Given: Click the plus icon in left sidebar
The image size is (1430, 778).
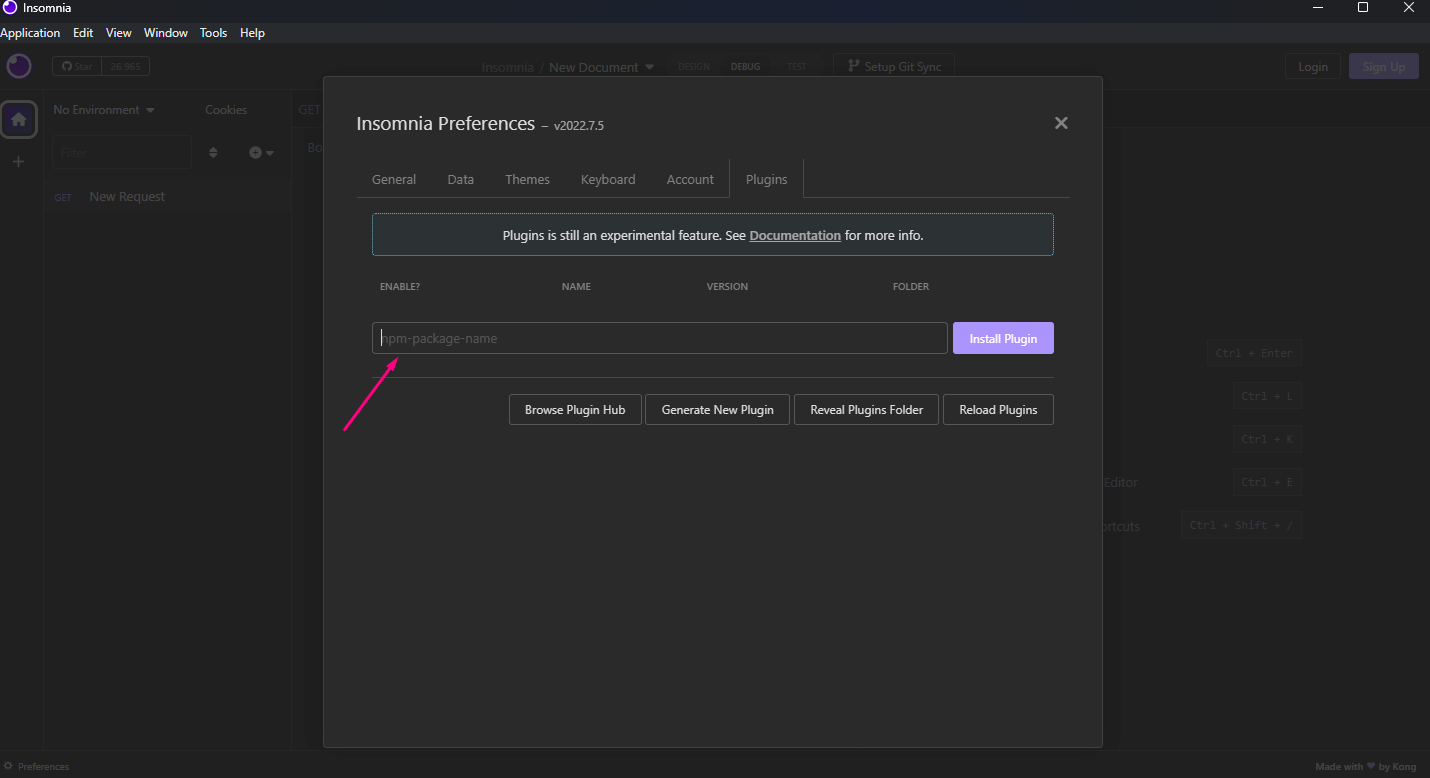Looking at the screenshot, I should (x=18, y=161).
